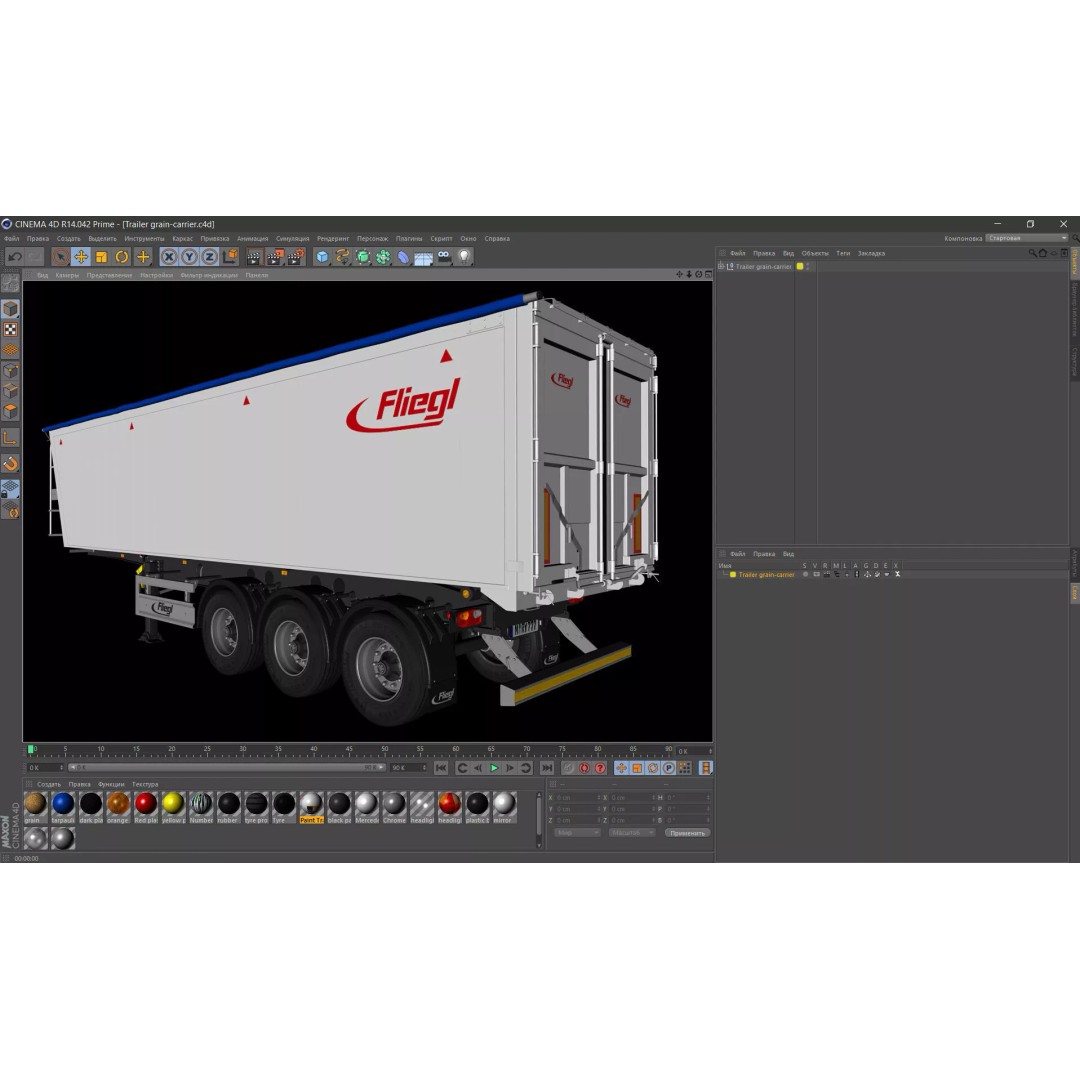
Task: Open the coordinate system dropdown (Мир)
Action: (577, 833)
